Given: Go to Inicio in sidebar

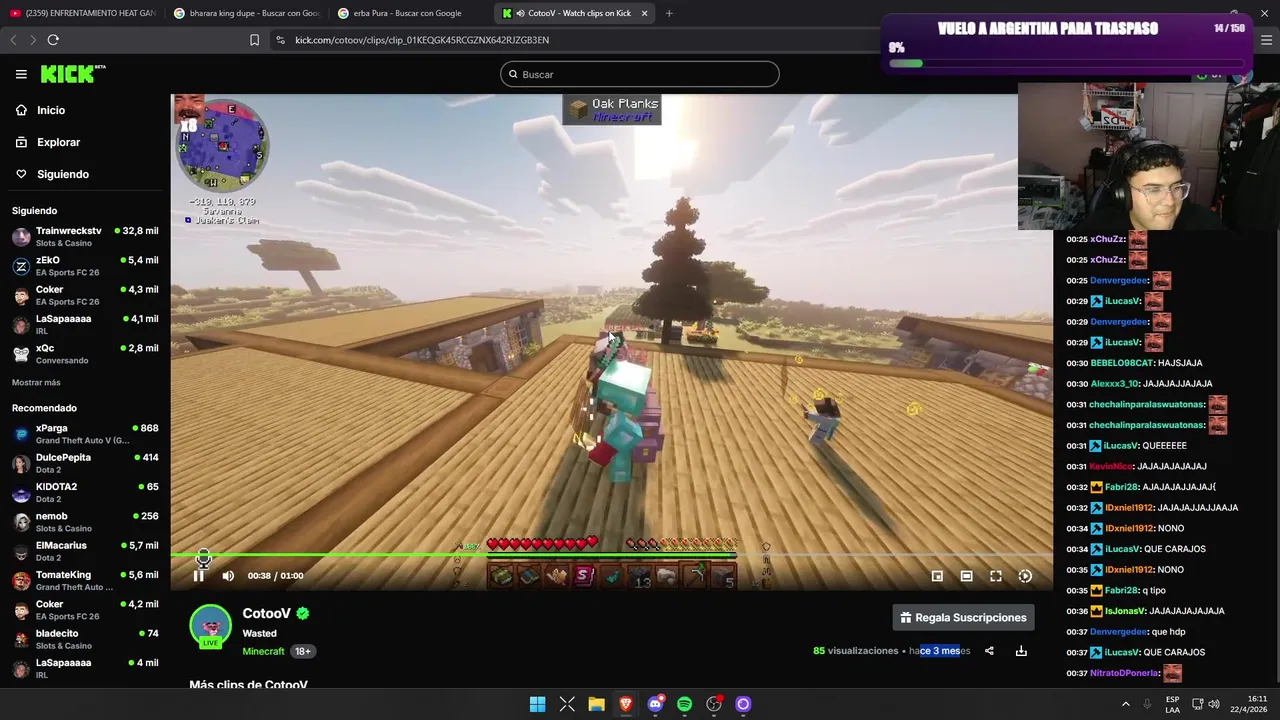Looking at the screenshot, I should click(50, 110).
